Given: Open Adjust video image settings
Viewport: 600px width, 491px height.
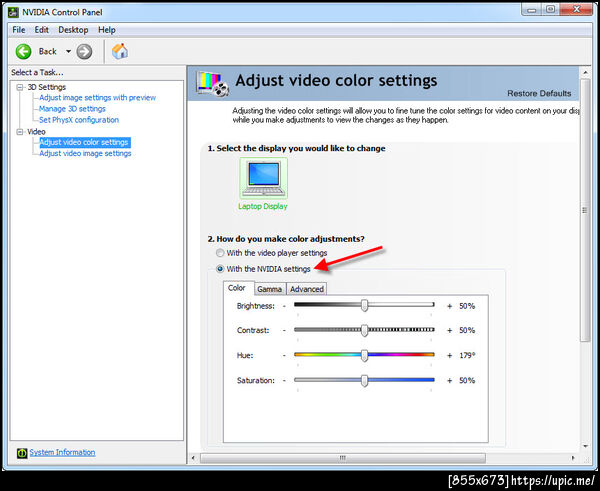Looking at the screenshot, I should click(85, 153).
